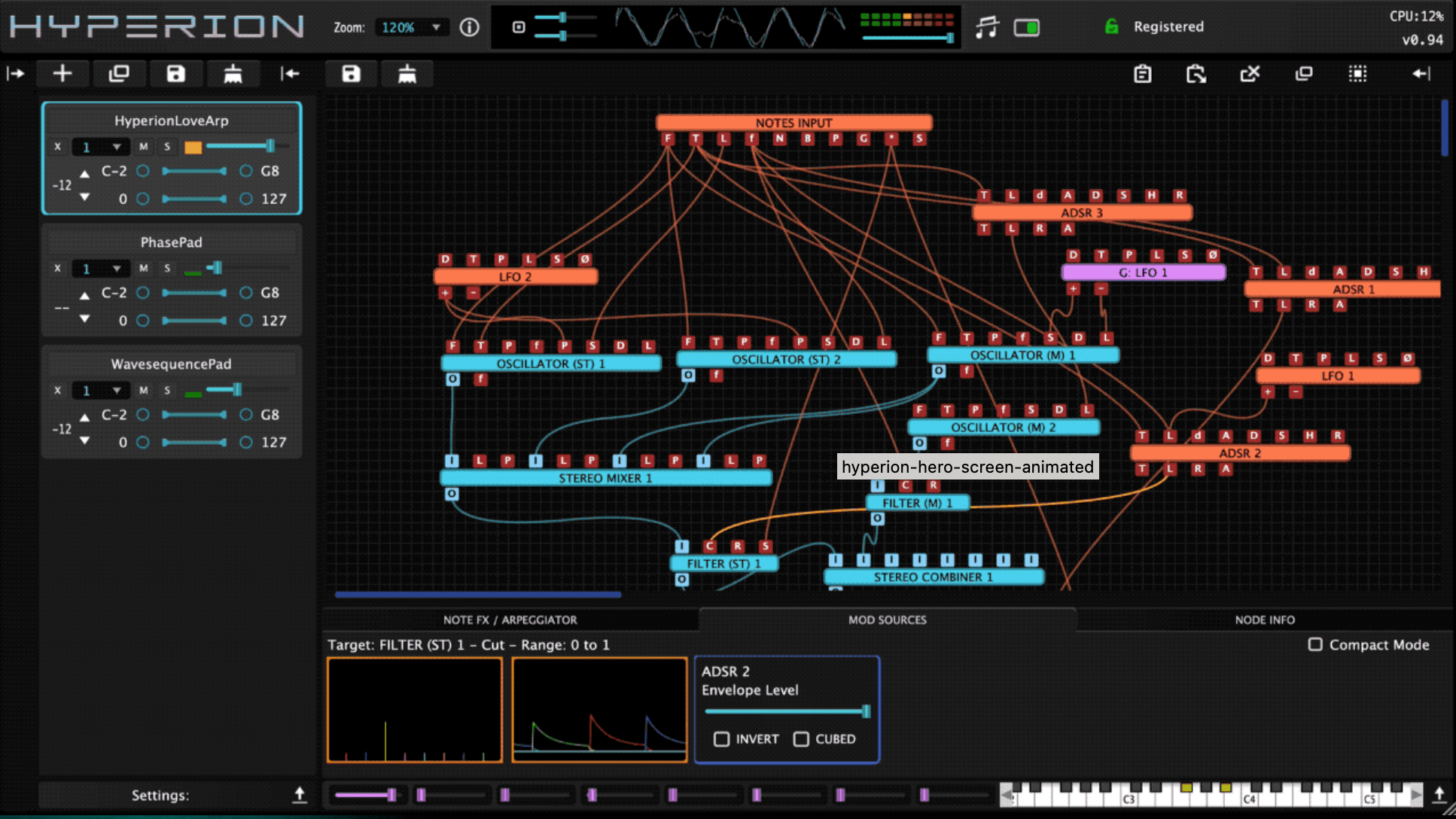
Task: Enable the Compact Mode checkbox
Action: [1315, 644]
